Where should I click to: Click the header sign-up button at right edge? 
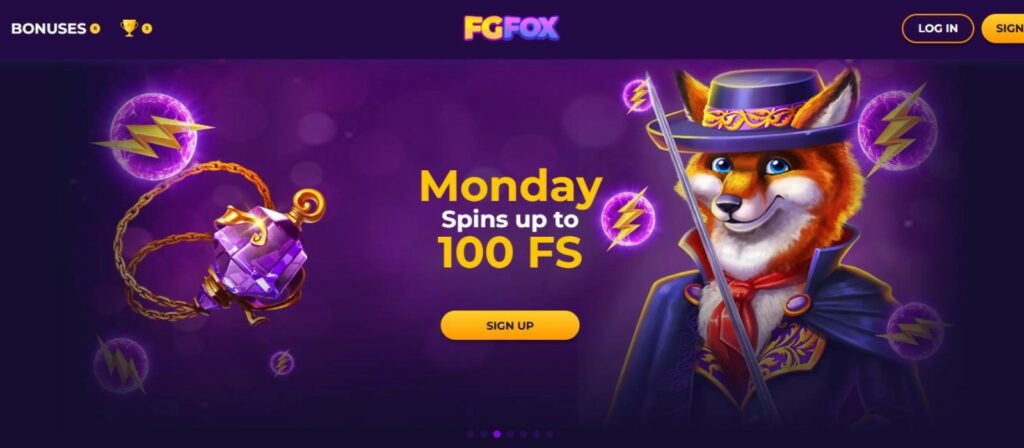click(1003, 29)
